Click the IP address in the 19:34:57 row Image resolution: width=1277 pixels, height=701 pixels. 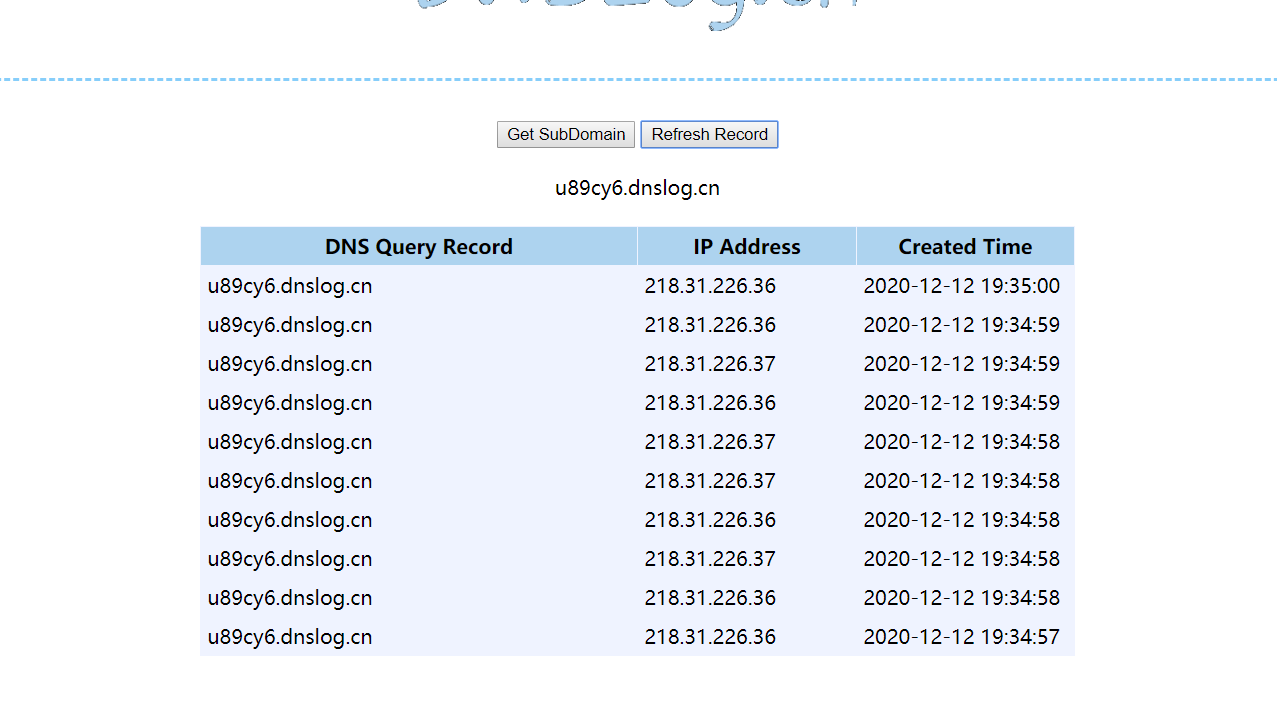710,637
